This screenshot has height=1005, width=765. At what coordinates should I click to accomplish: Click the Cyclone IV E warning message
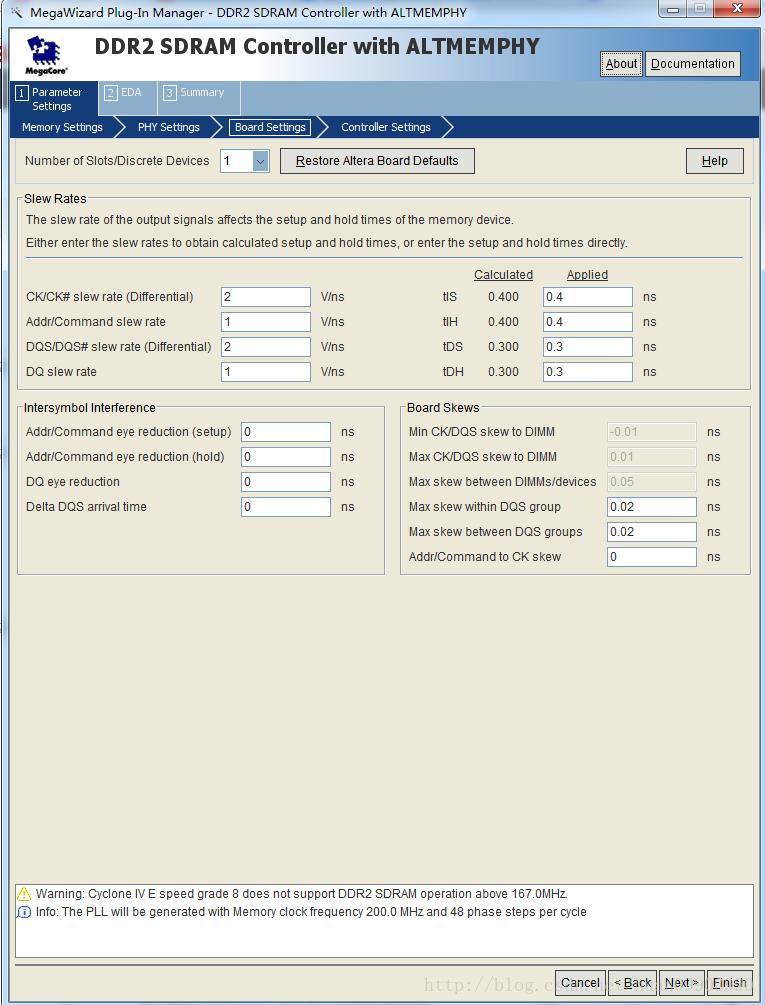pyautogui.click(x=302, y=893)
